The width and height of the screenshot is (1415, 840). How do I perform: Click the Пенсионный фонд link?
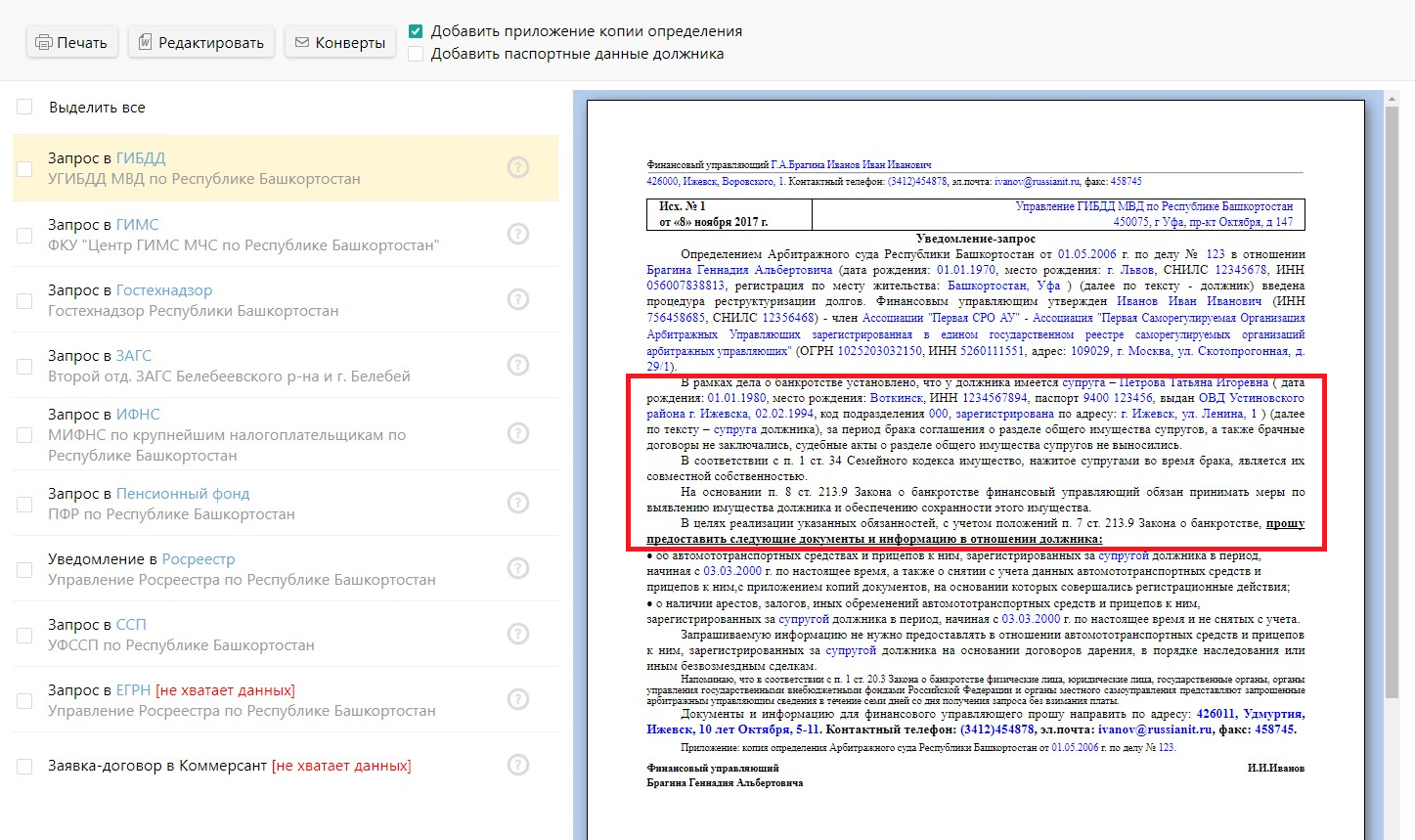183,494
